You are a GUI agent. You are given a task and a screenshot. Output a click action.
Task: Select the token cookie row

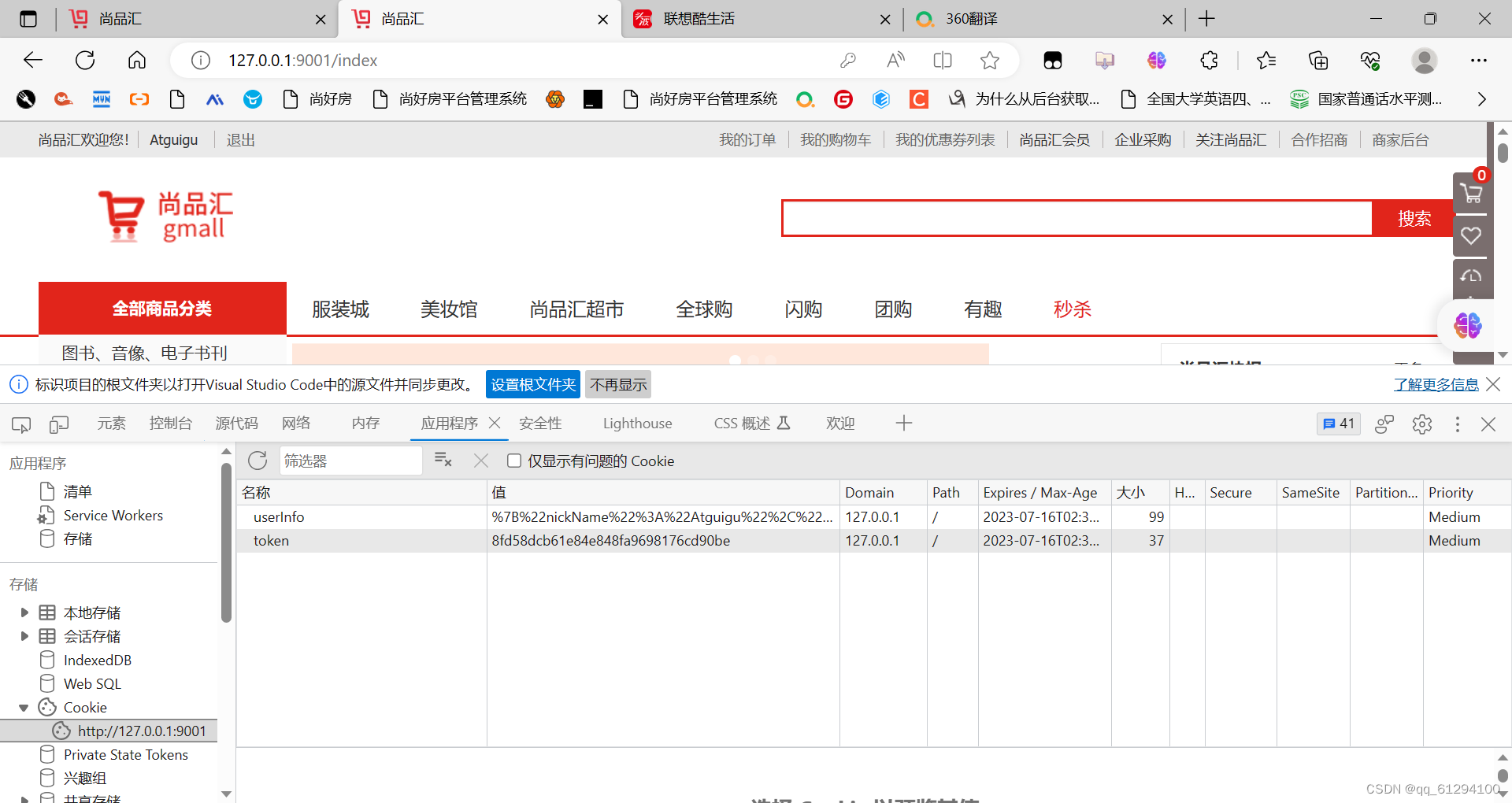(x=873, y=540)
